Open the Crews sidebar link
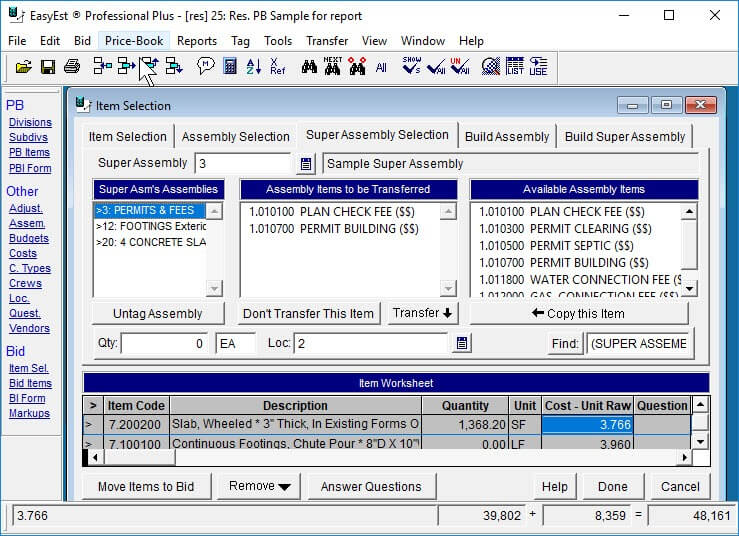Viewport: 739px width, 536px height. coord(25,284)
